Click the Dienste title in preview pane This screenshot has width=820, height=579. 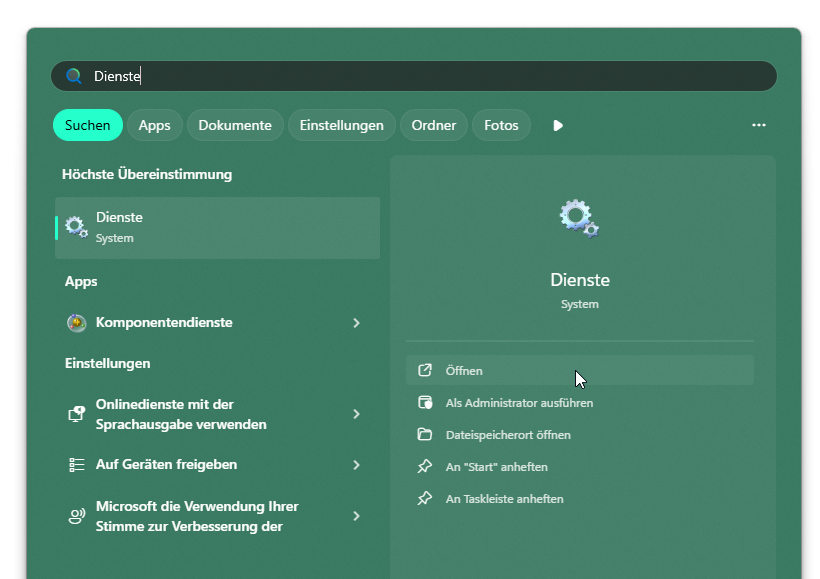[580, 280]
